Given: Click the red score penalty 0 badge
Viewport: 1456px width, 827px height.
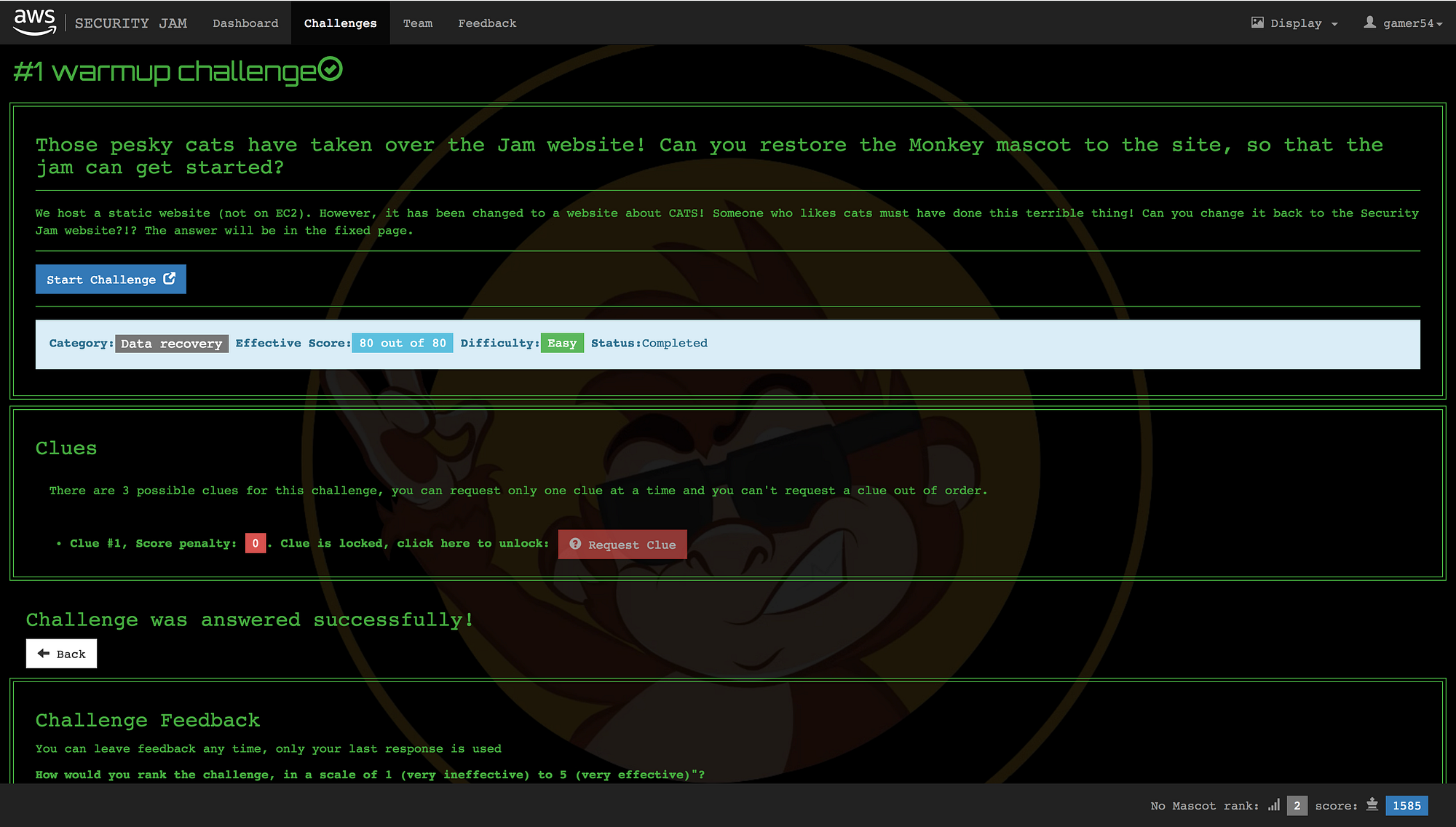Looking at the screenshot, I should point(255,544).
